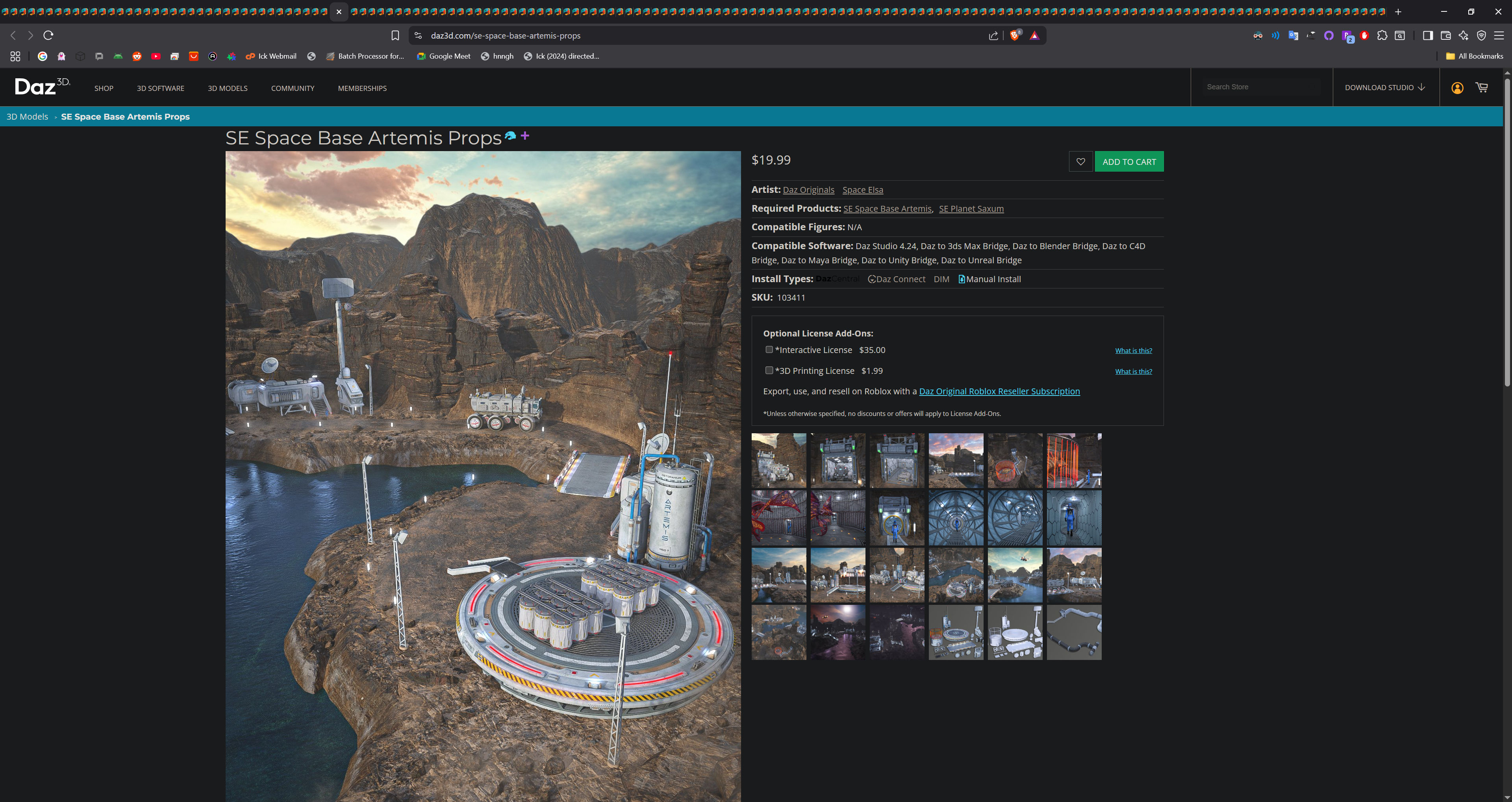Open the Google bookmark icon
This screenshot has width=1512, height=802.
point(42,56)
